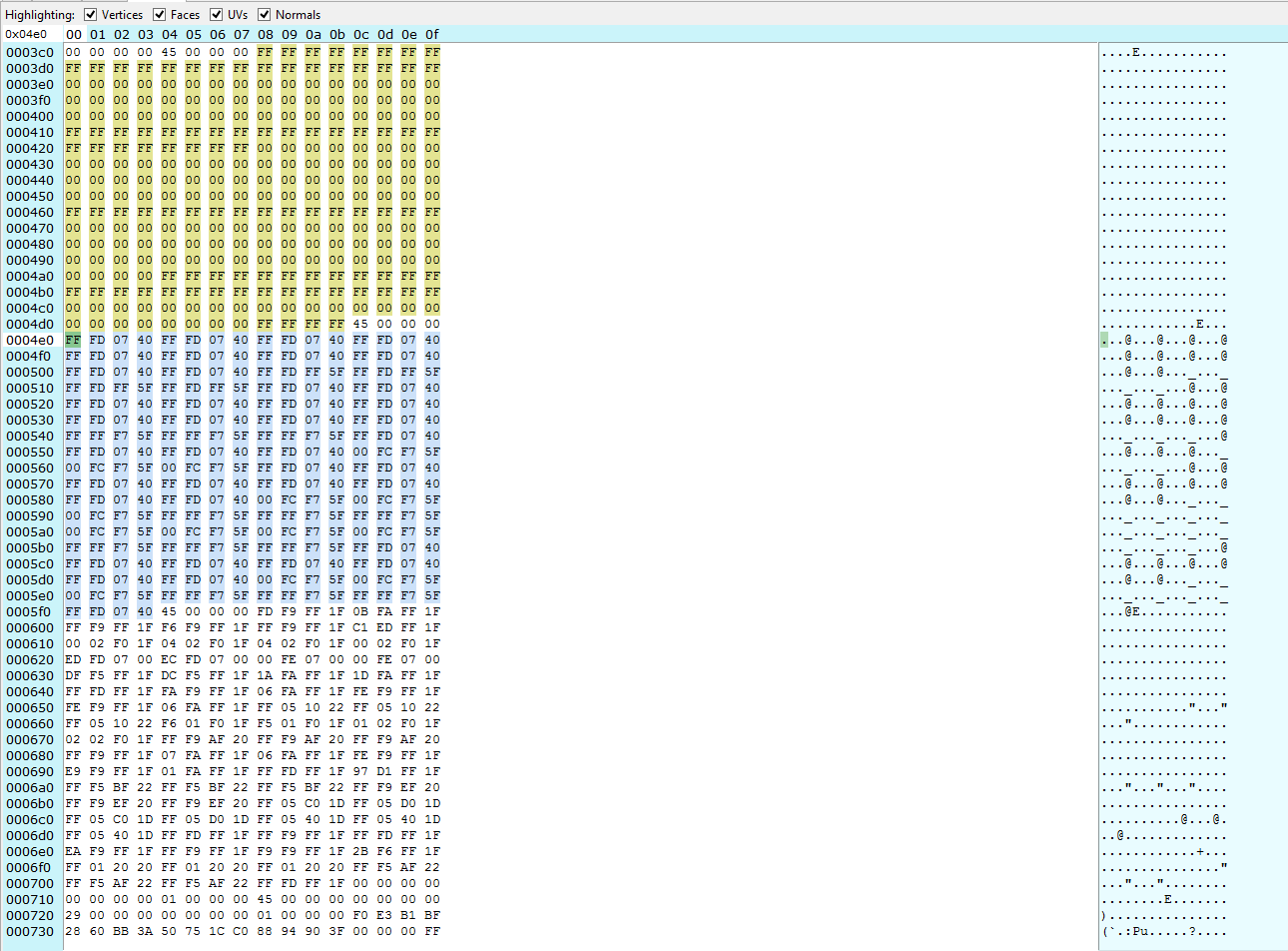Uncheck the UVs highlighting option
This screenshot has width=1288, height=951.
[x=217, y=14]
